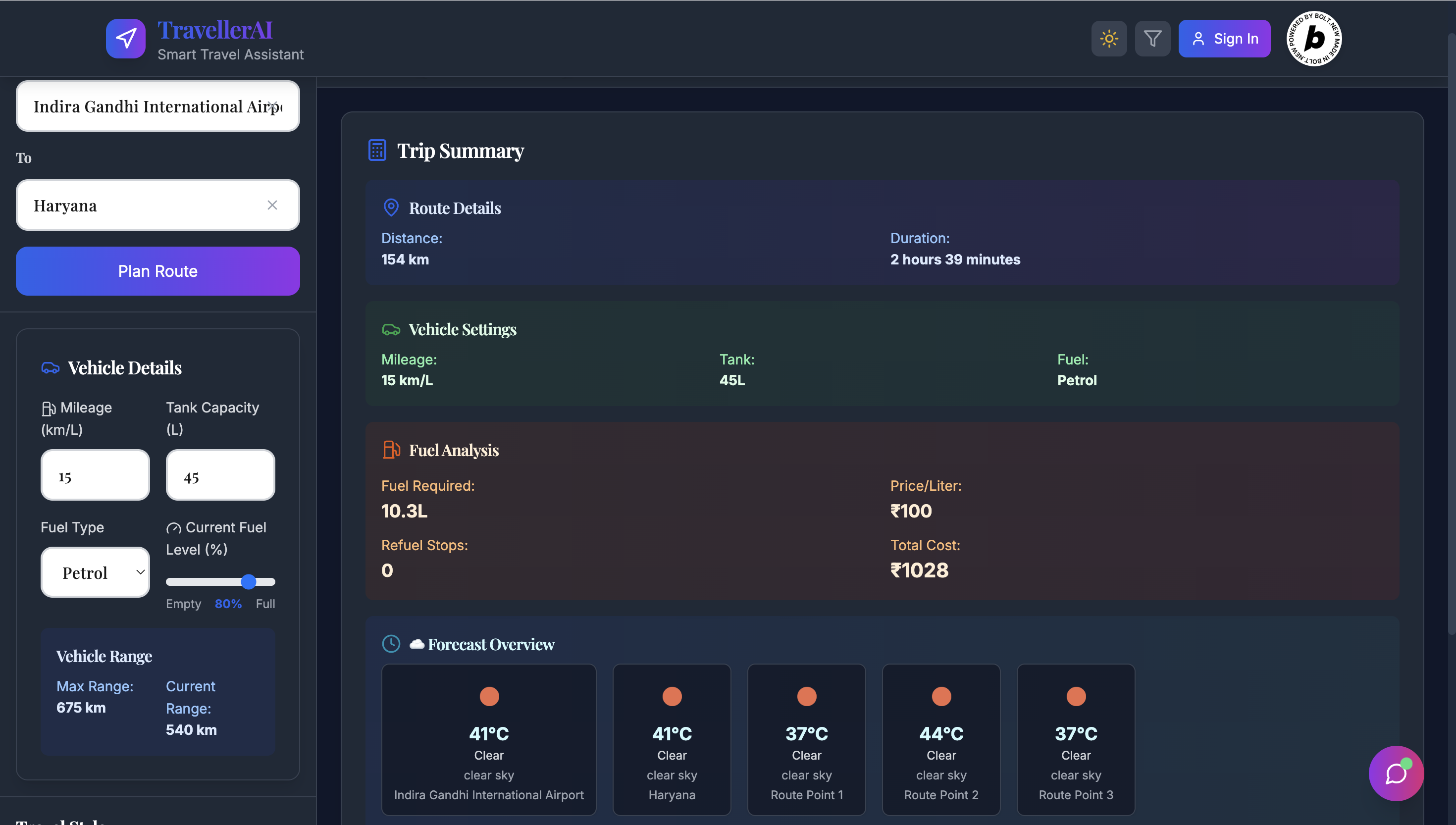The image size is (1456, 825).
Task: Open the filter funnel icon
Action: pyautogui.click(x=1152, y=39)
